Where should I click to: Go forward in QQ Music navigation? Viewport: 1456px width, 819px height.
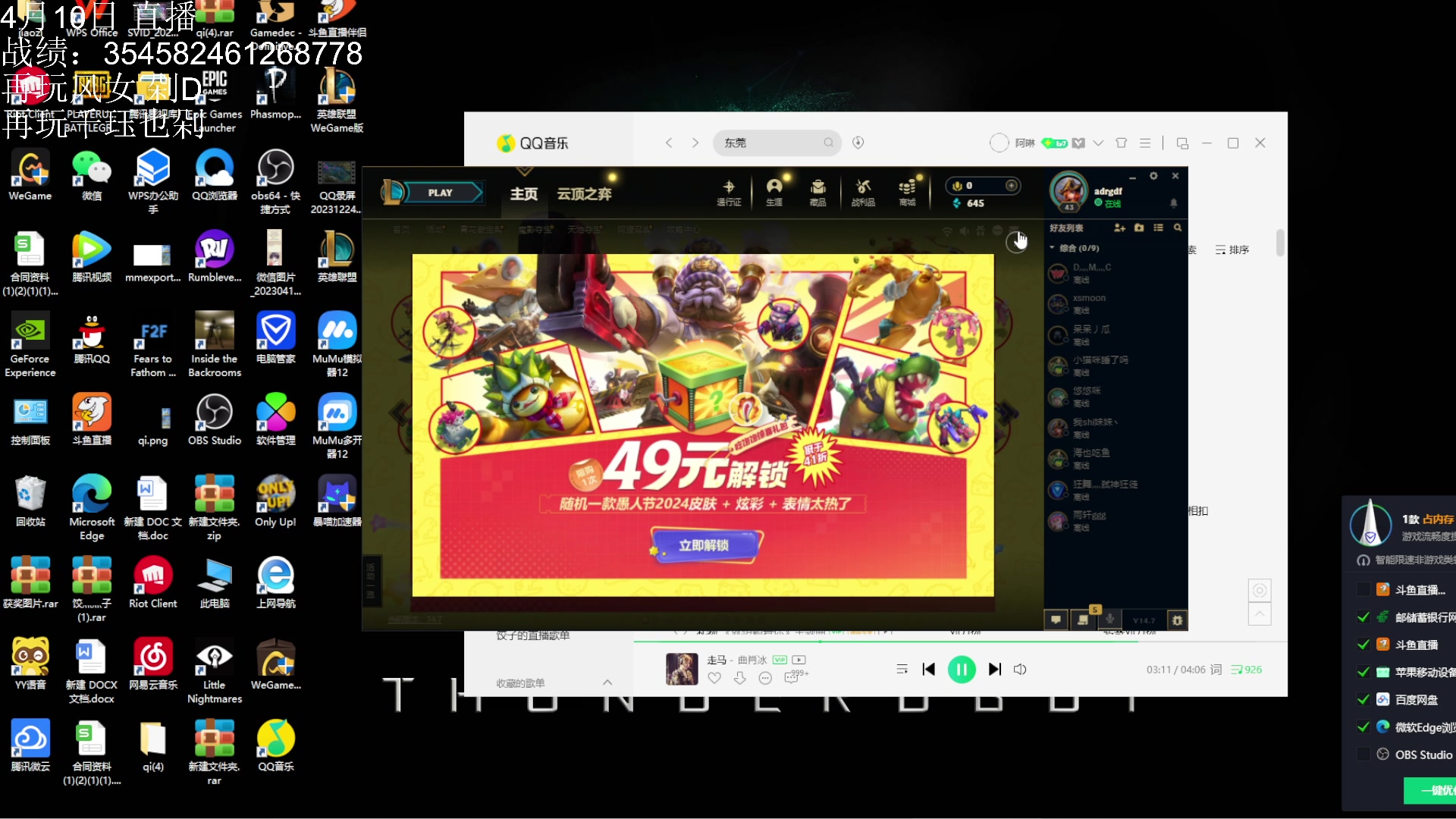(x=695, y=143)
